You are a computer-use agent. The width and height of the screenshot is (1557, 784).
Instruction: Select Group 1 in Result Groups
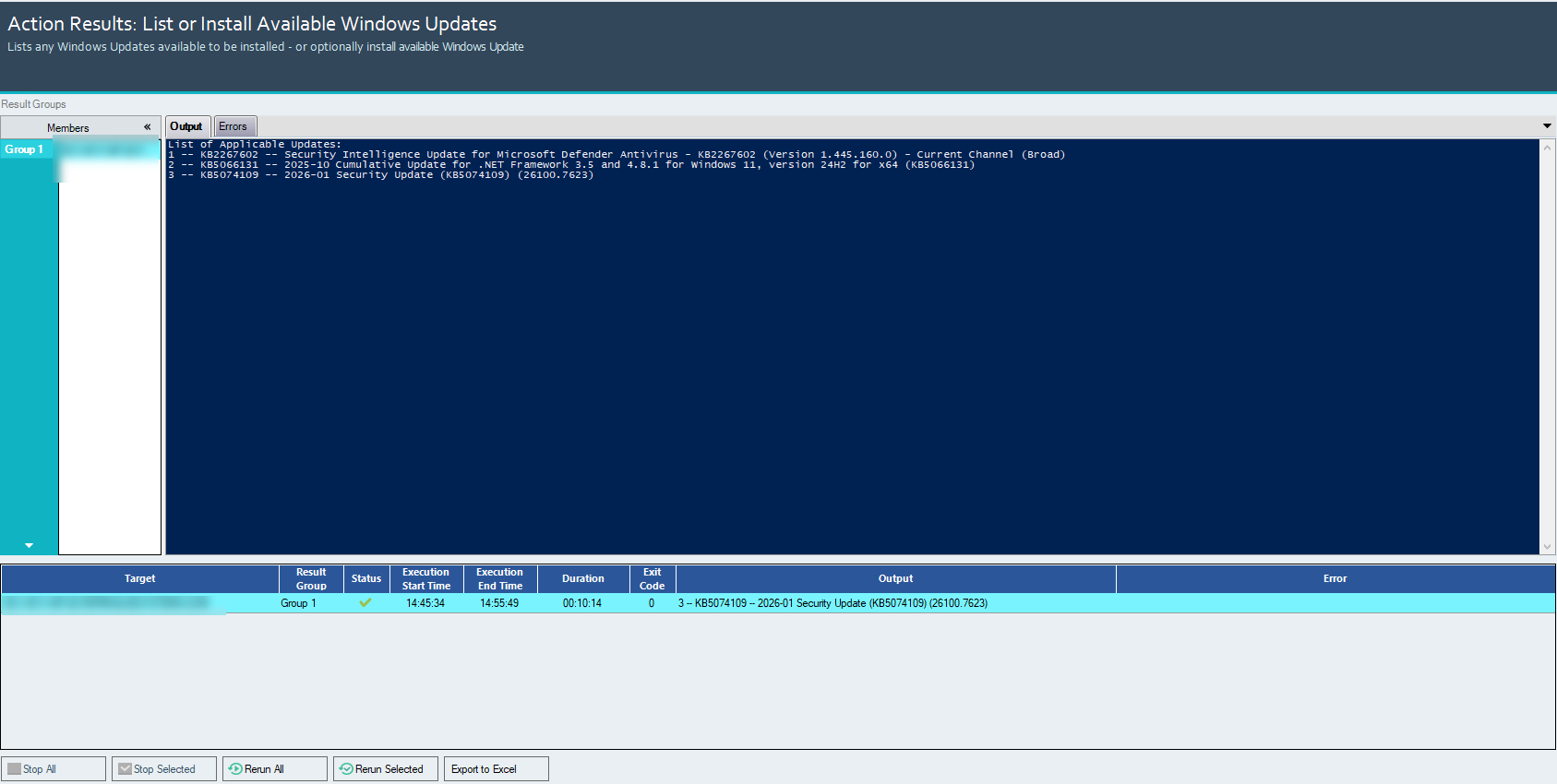[25, 149]
